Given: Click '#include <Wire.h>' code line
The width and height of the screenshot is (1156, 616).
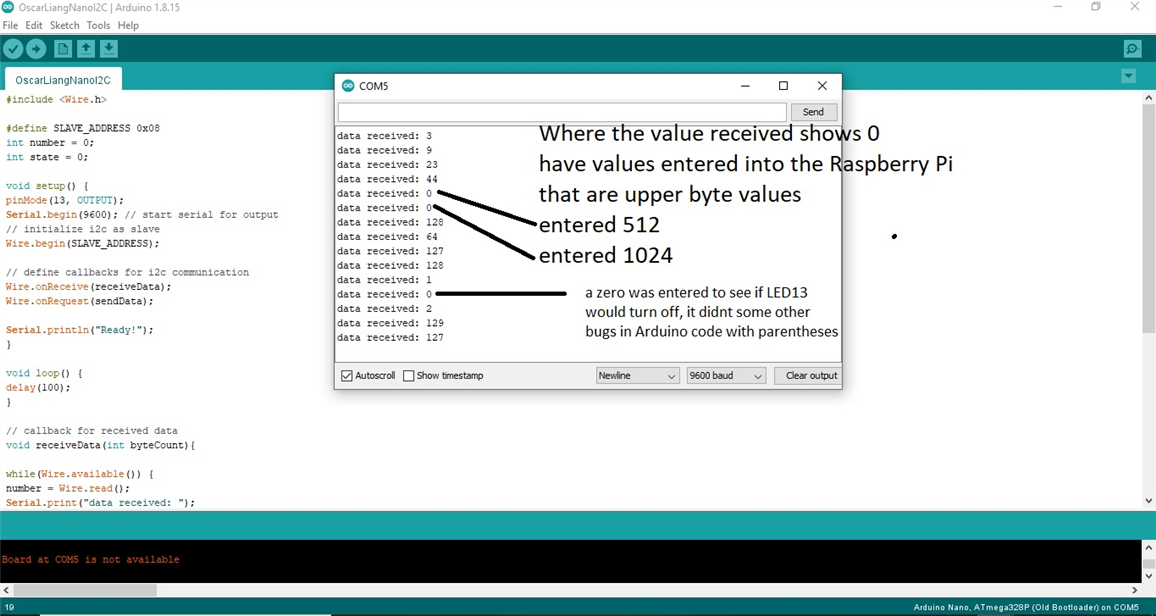Looking at the screenshot, I should [x=56, y=99].
